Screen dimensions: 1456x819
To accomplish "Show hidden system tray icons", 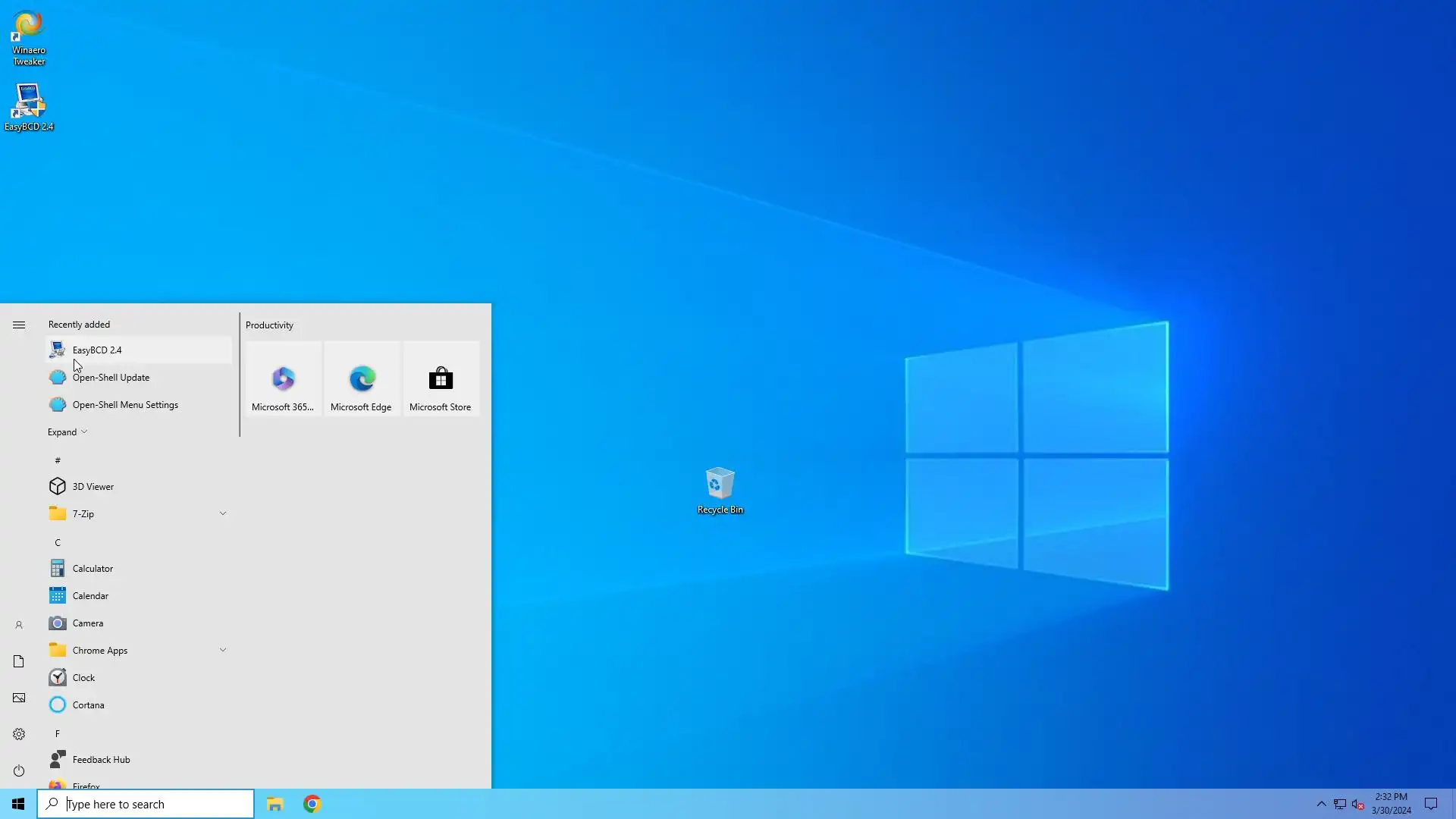I will coord(1321,804).
